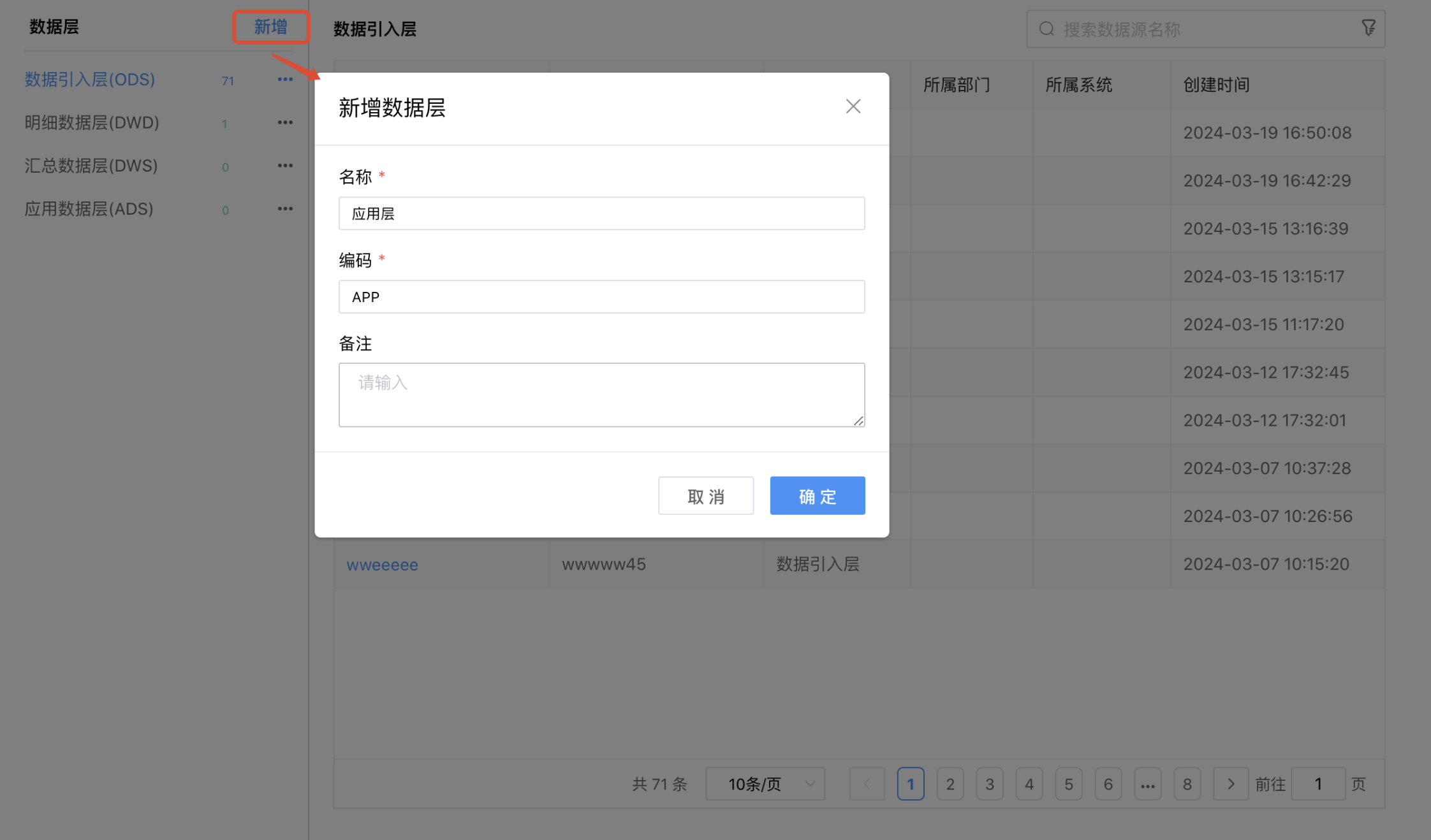This screenshot has height=840, width=1431.
Task: Go to page 8 in pagination
Action: pos(1187,784)
